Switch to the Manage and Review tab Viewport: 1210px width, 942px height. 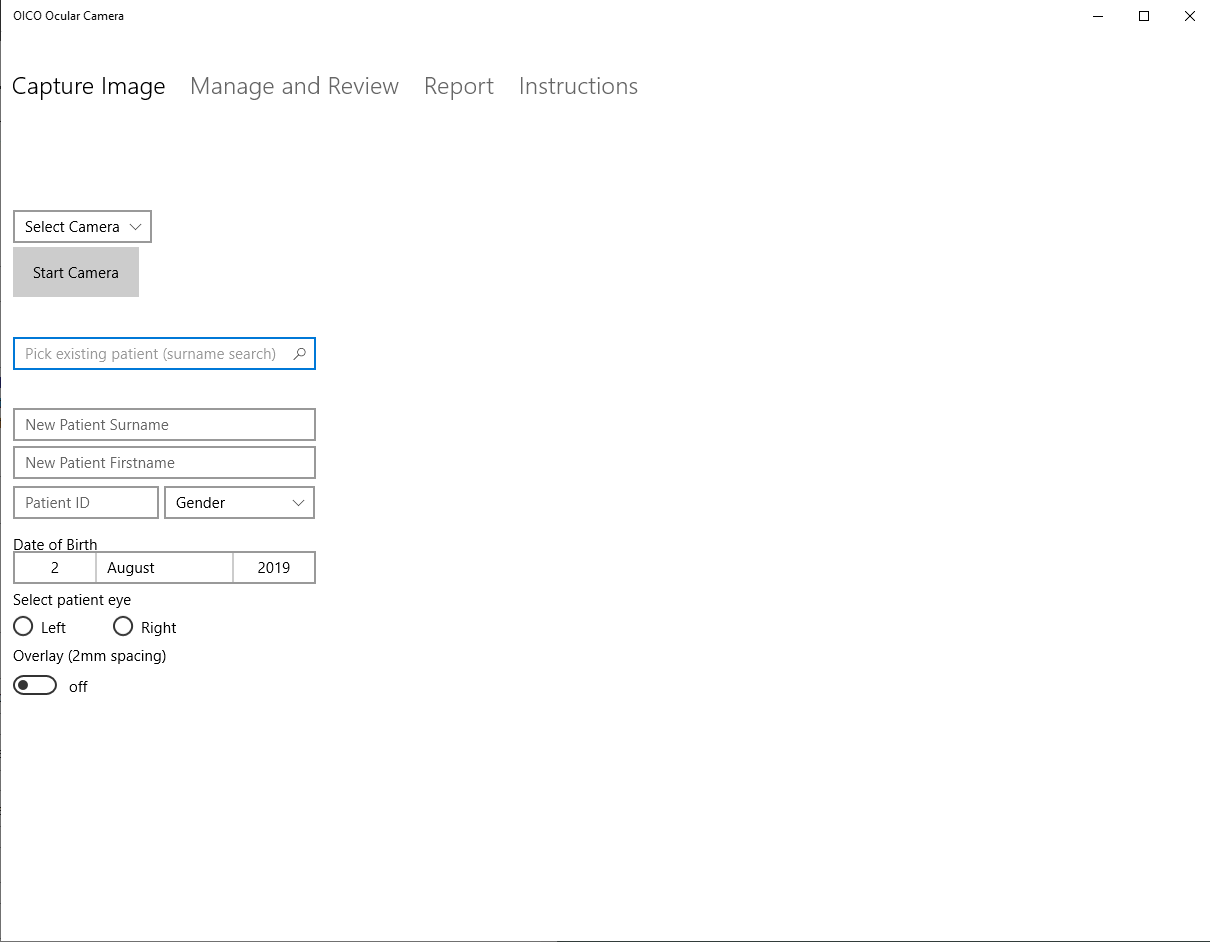(294, 86)
